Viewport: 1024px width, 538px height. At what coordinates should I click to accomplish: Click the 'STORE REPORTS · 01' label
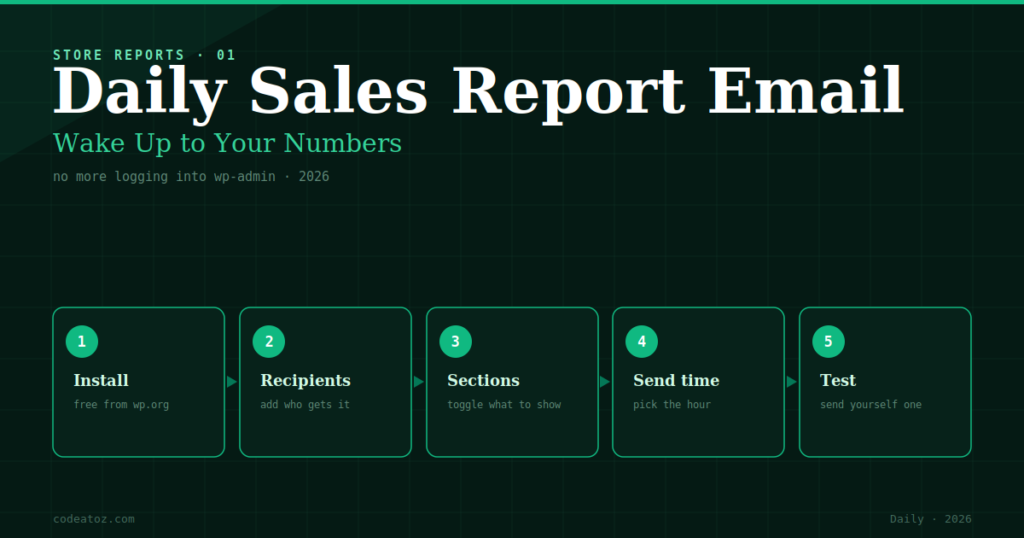point(144,55)
